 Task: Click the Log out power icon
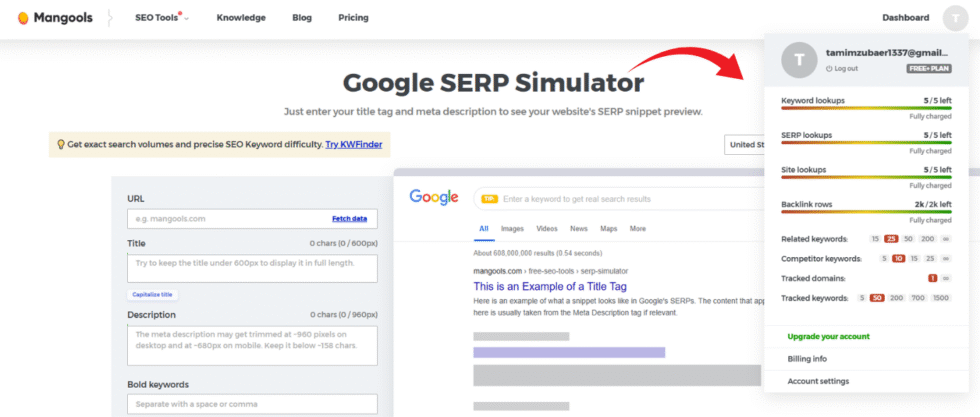(x=829, y=68)
